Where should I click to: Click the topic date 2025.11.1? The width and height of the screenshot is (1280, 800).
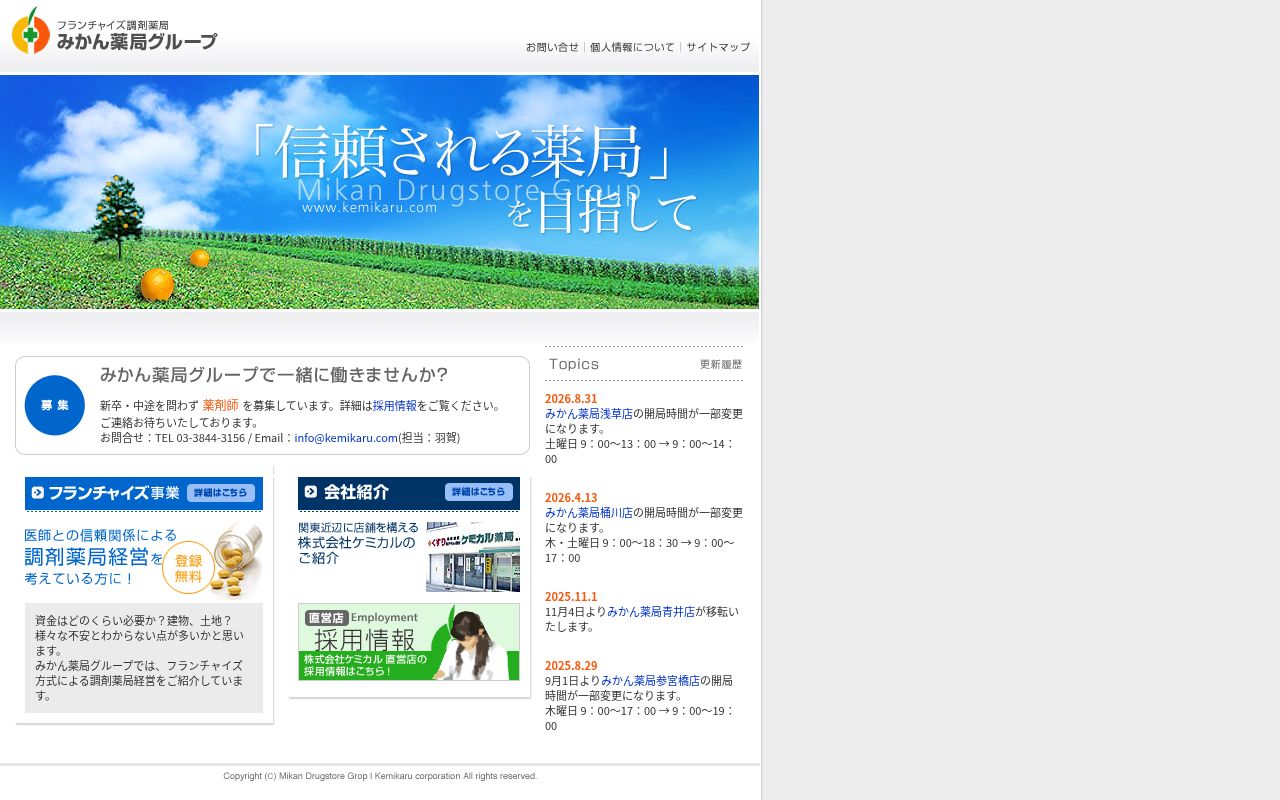(x=571, y=597)
